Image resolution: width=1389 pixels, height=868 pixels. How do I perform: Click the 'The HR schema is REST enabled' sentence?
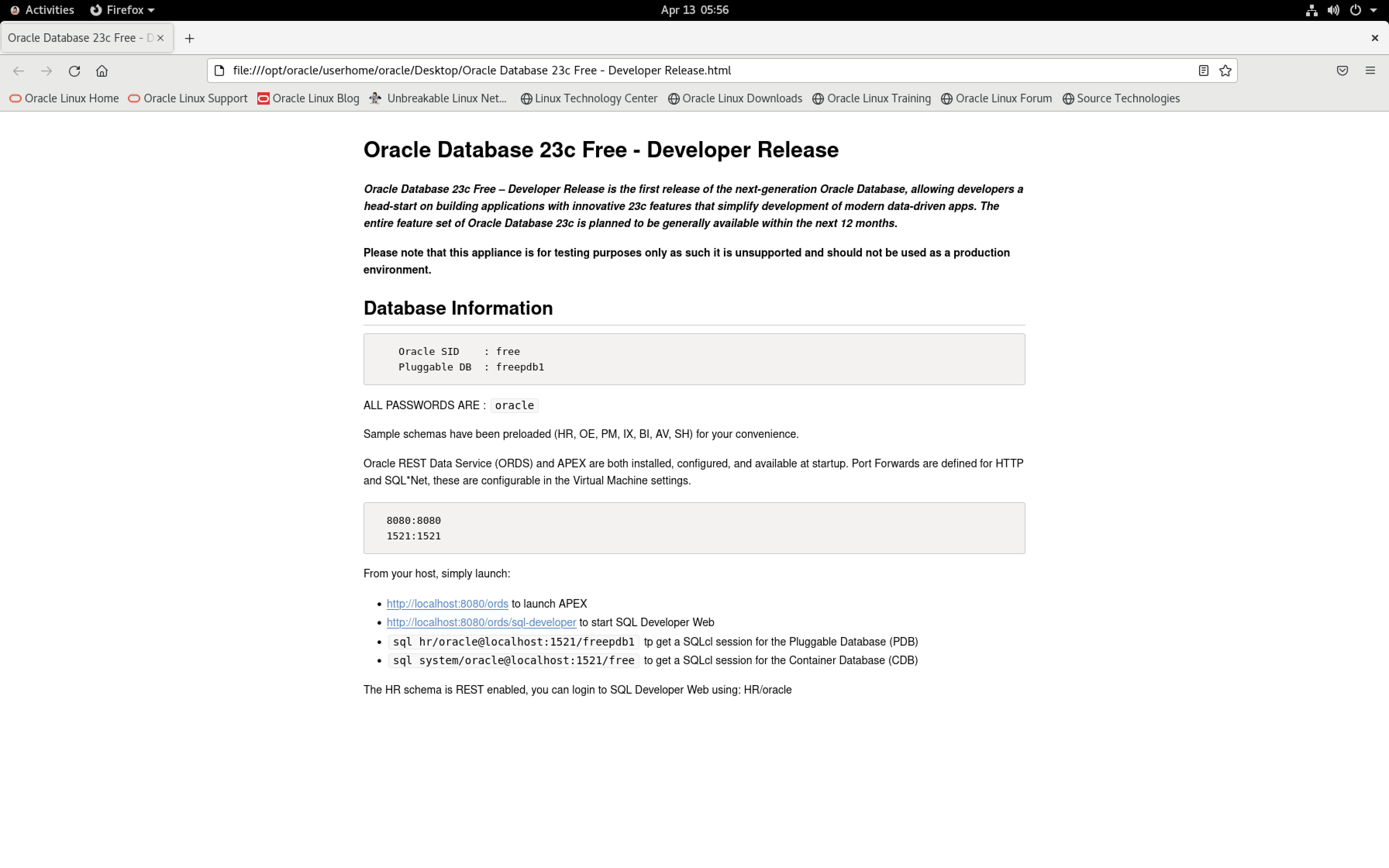click(x=577, y=690)
